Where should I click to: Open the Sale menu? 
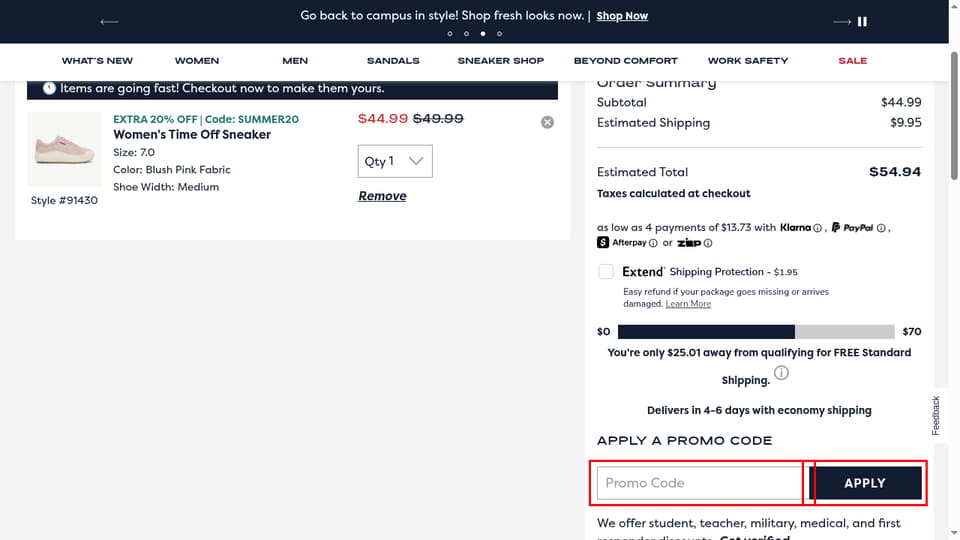(x=852, y=61)
